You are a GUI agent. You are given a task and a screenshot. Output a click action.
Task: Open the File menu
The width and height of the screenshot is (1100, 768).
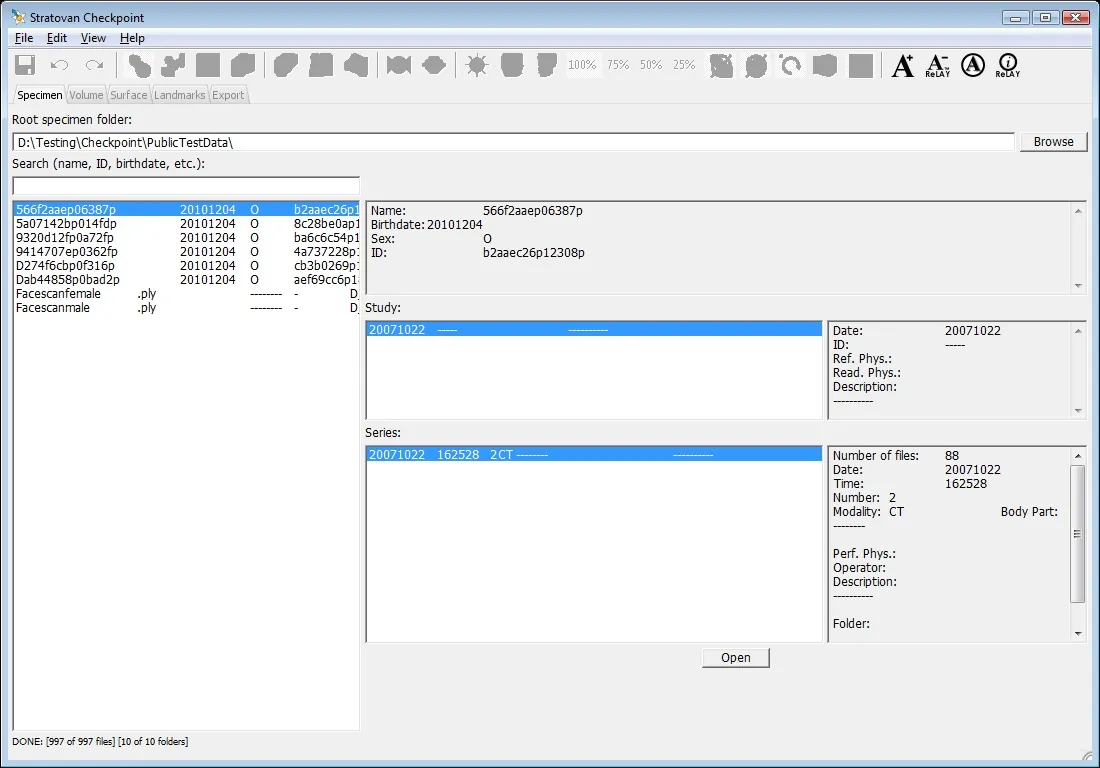[24, 38]
